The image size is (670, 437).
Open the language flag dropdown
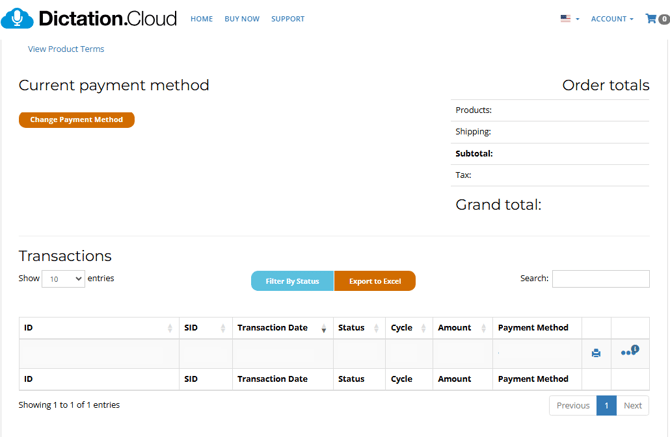[569, 19]
